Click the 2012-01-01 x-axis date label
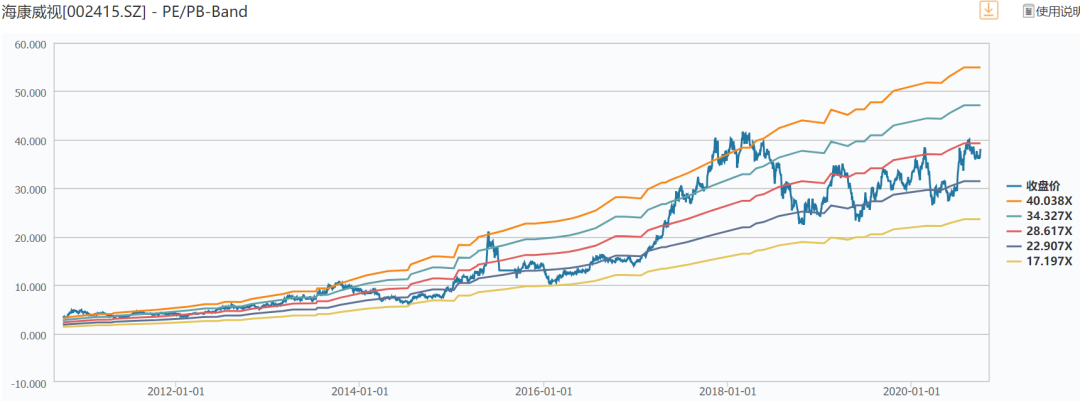The width and height of the screenshot is (1080, 401). 176,390
